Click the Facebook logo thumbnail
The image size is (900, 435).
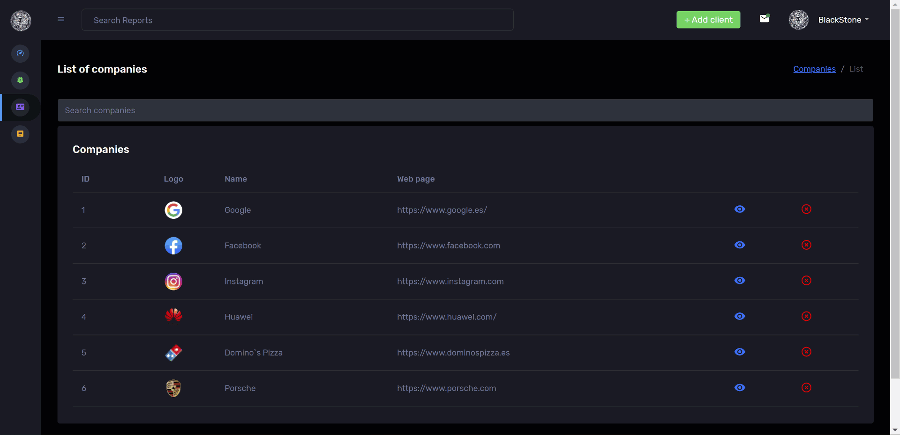pyautogui.click(x=173, y=246)
